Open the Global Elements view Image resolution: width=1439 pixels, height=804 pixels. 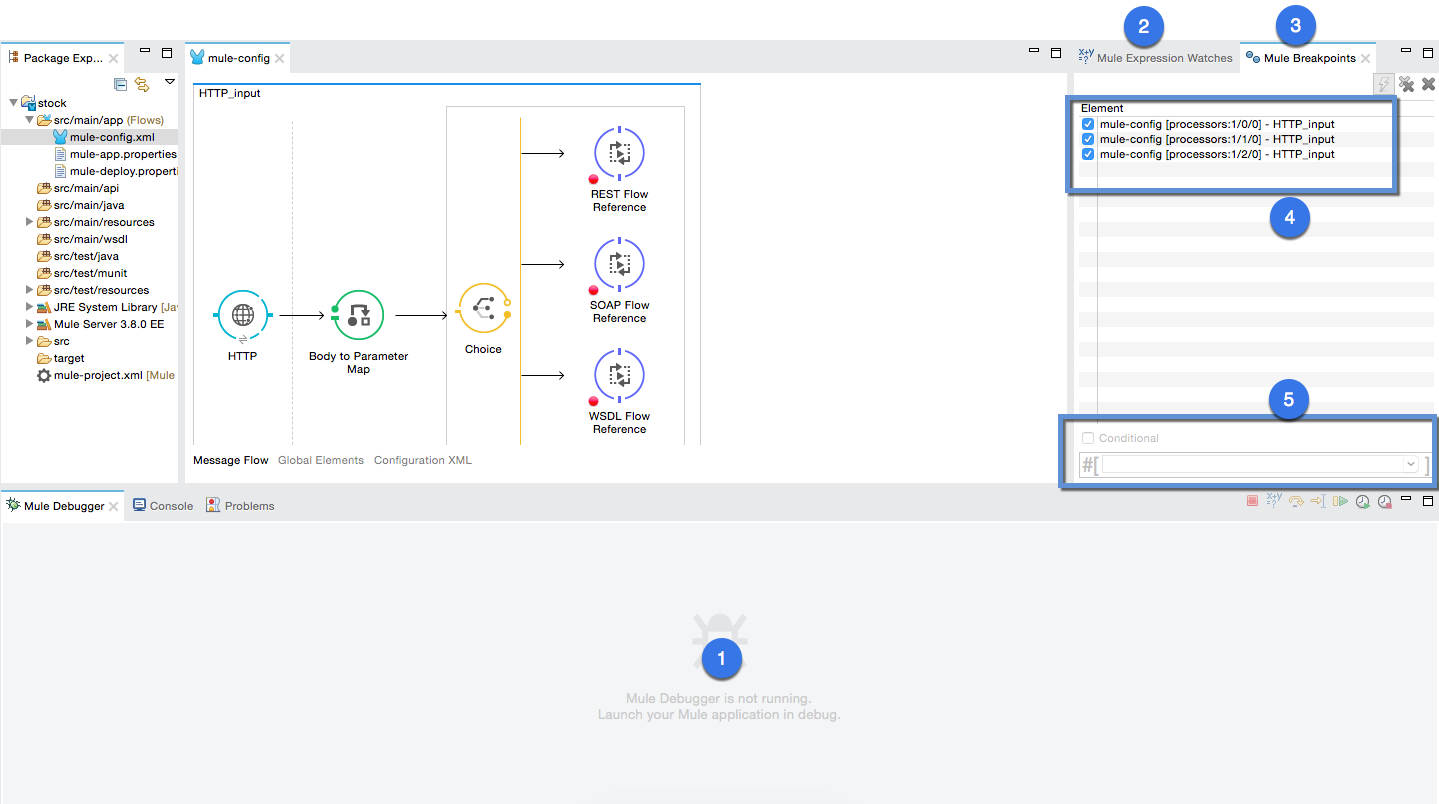pos(321,460)
